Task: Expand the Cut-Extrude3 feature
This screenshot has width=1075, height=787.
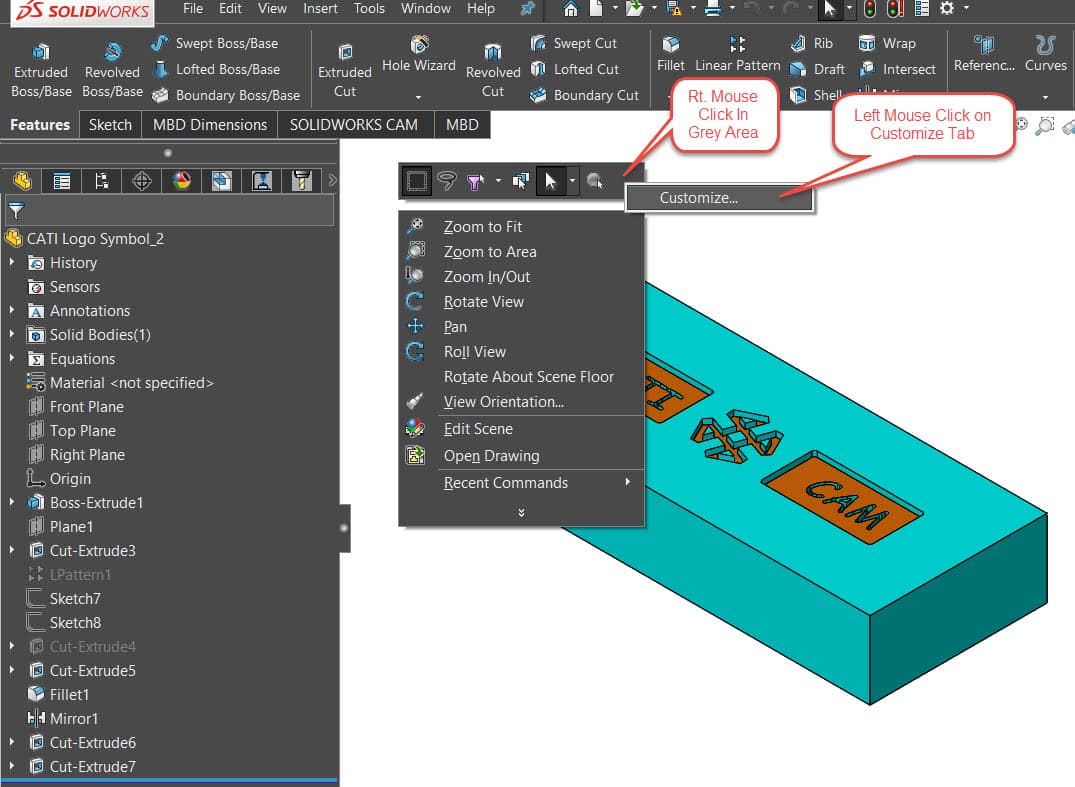Action: 12,550
